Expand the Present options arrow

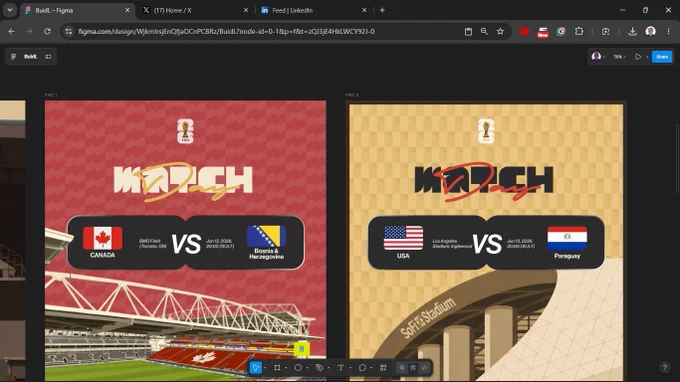click(x=647, y=57)
